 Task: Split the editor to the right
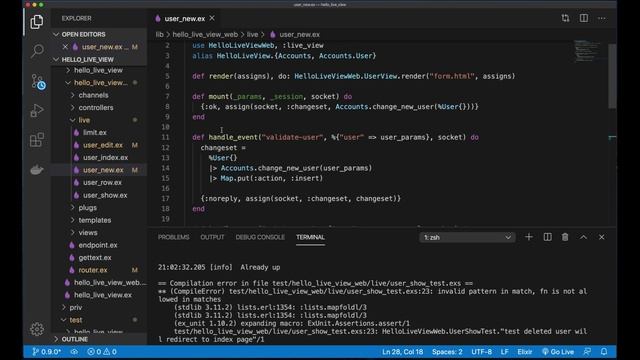tap(584, 18)
